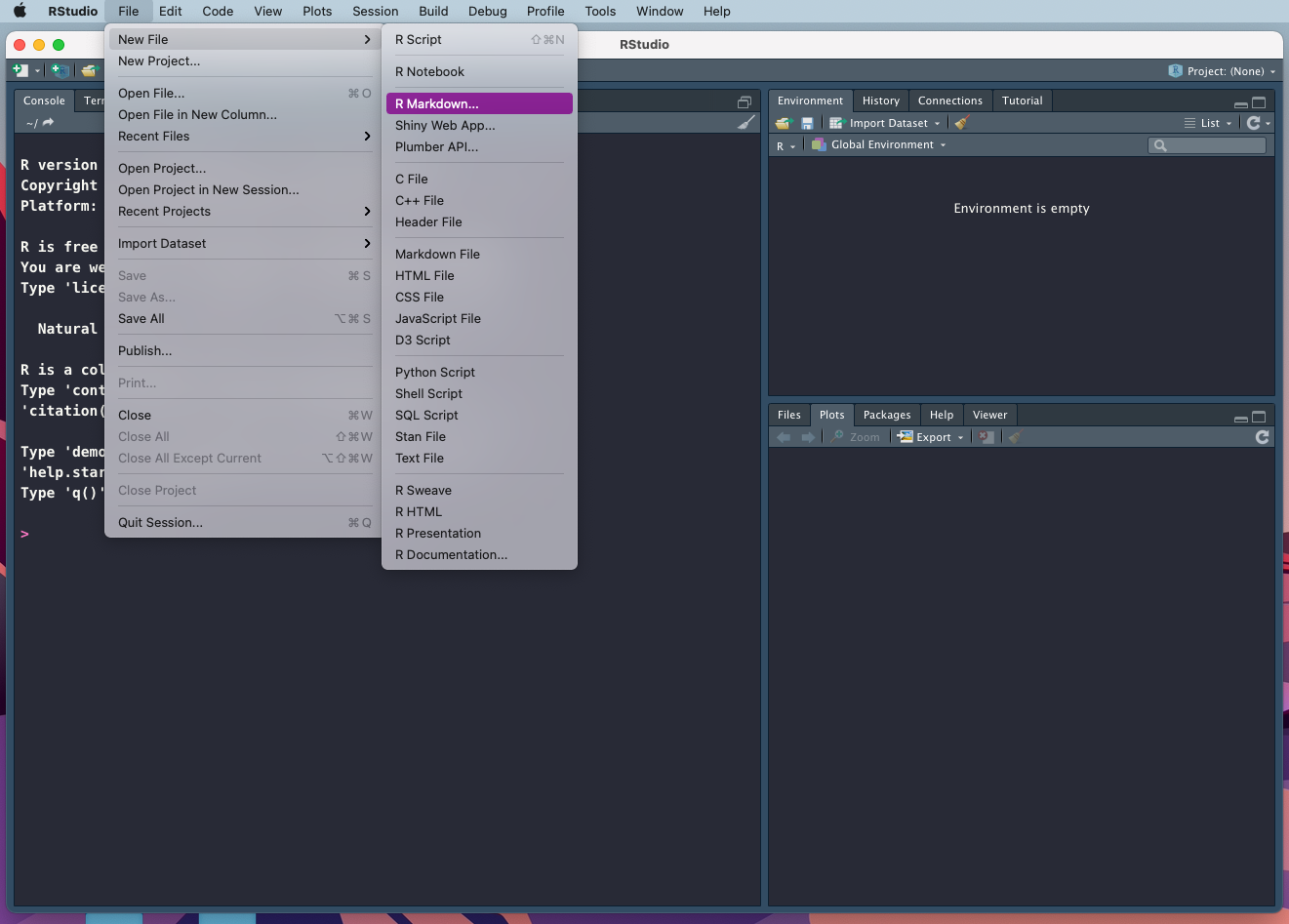The image size is (1289, 924).
Task: Click the search magnifier in Environment pane
Action: pos(1161,144)
